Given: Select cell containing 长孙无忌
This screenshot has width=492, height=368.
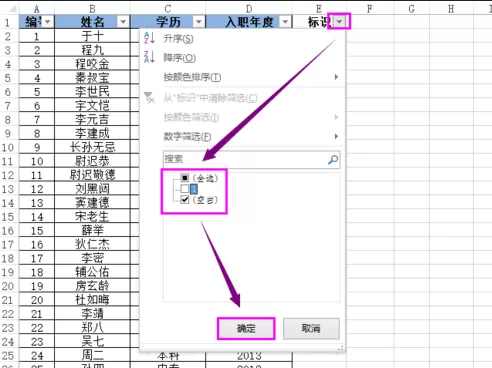Looking at the screenshot, I should tap(92, 147).
